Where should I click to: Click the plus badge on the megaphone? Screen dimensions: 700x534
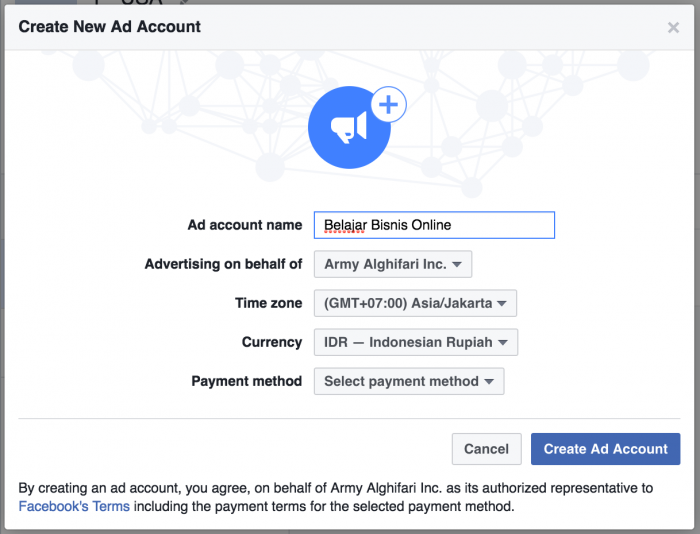point(388,104)
